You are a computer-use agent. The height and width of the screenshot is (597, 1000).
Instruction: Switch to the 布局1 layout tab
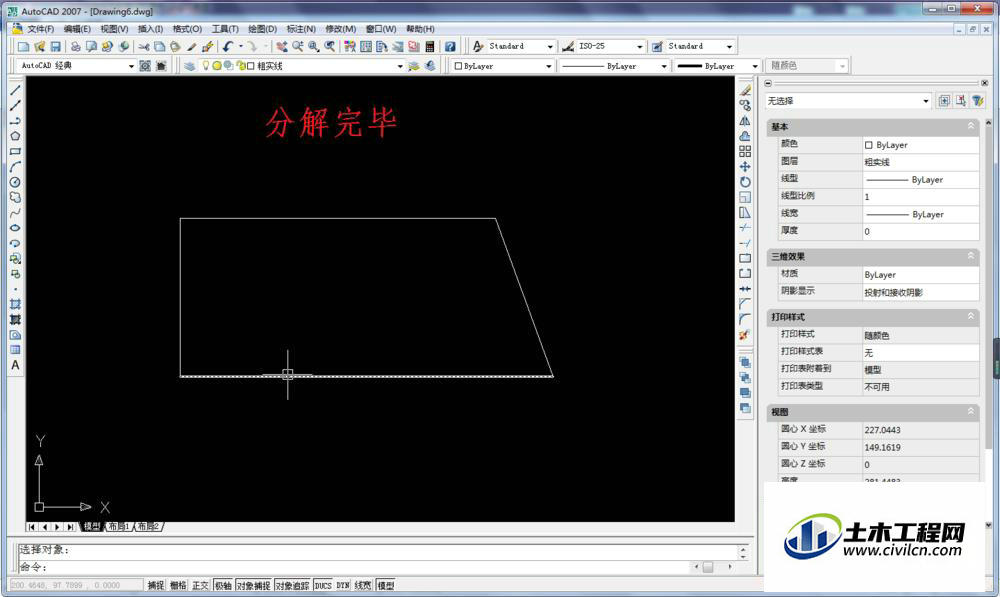click(119, 526)
